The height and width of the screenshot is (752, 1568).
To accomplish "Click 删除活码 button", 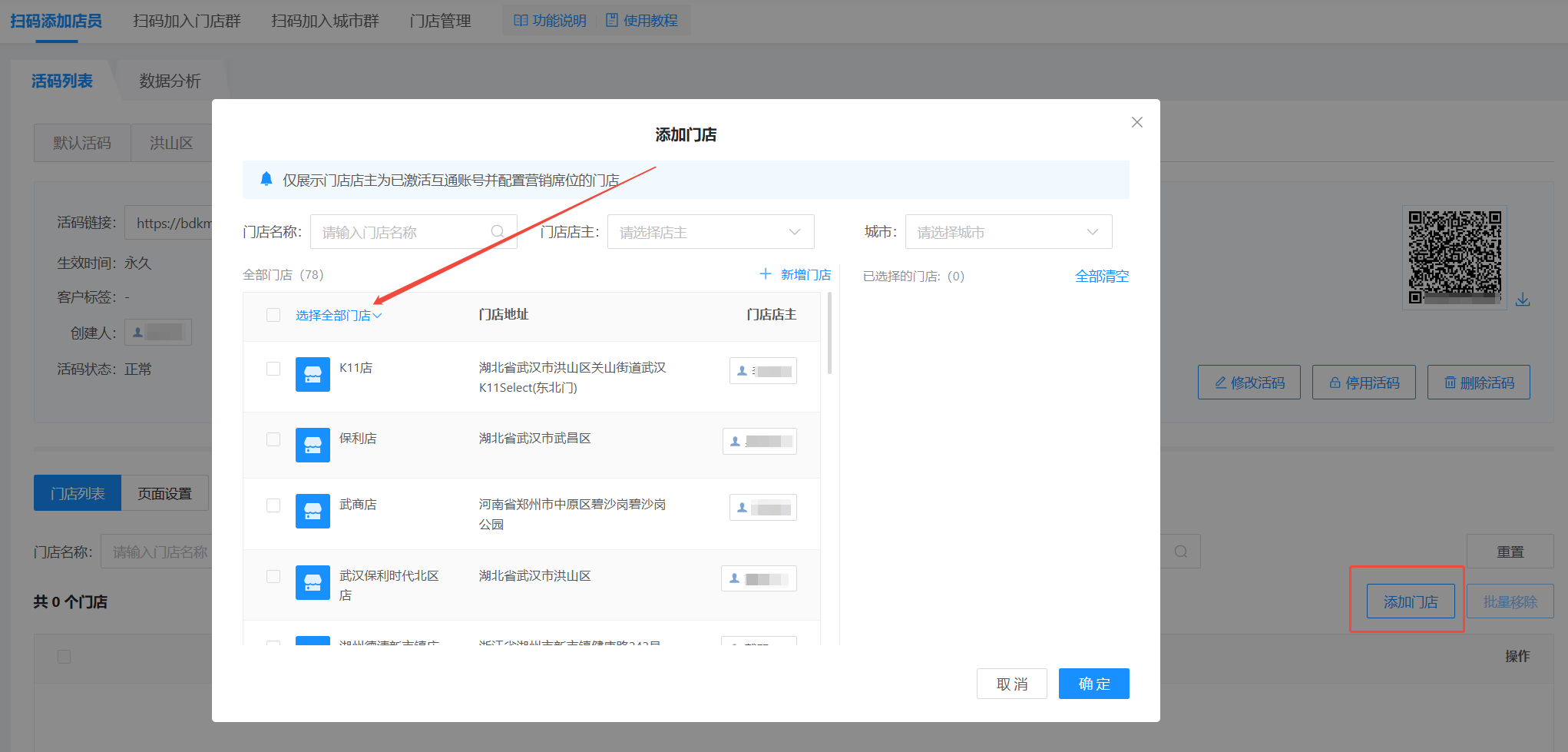I will click(x=1479, y=382).
